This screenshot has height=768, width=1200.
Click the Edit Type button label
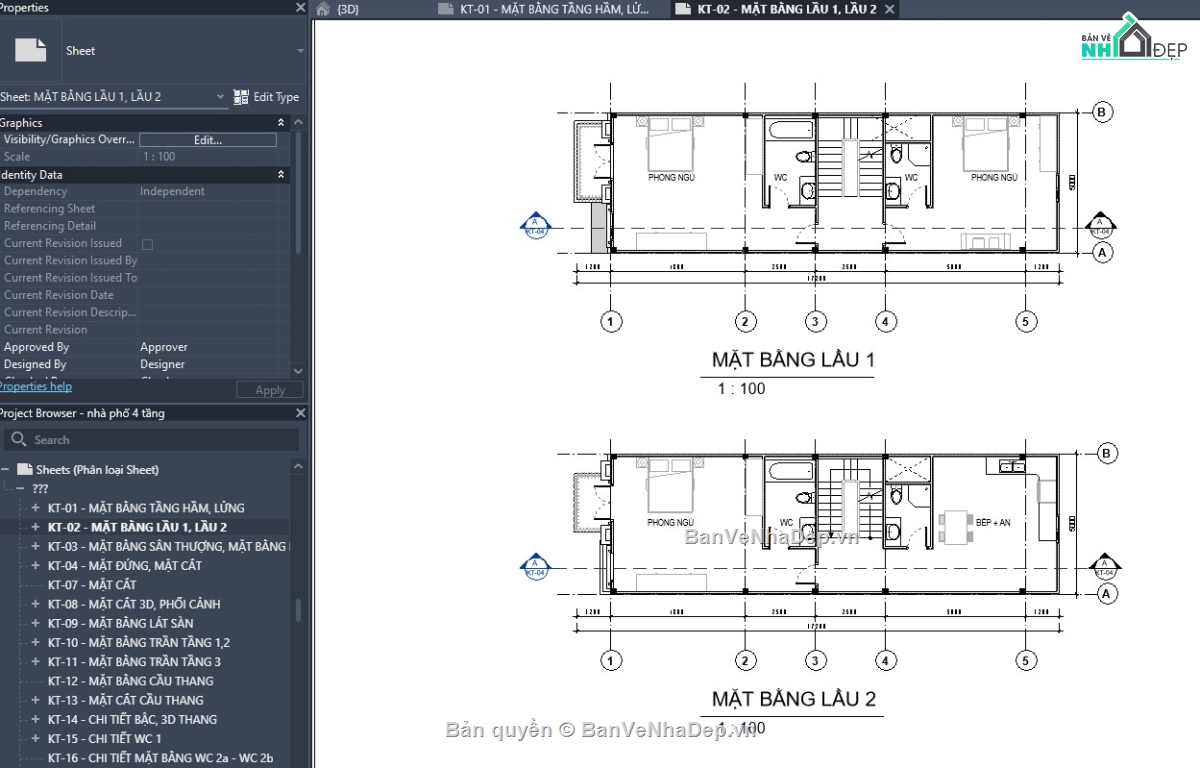(x=276, y=97)
